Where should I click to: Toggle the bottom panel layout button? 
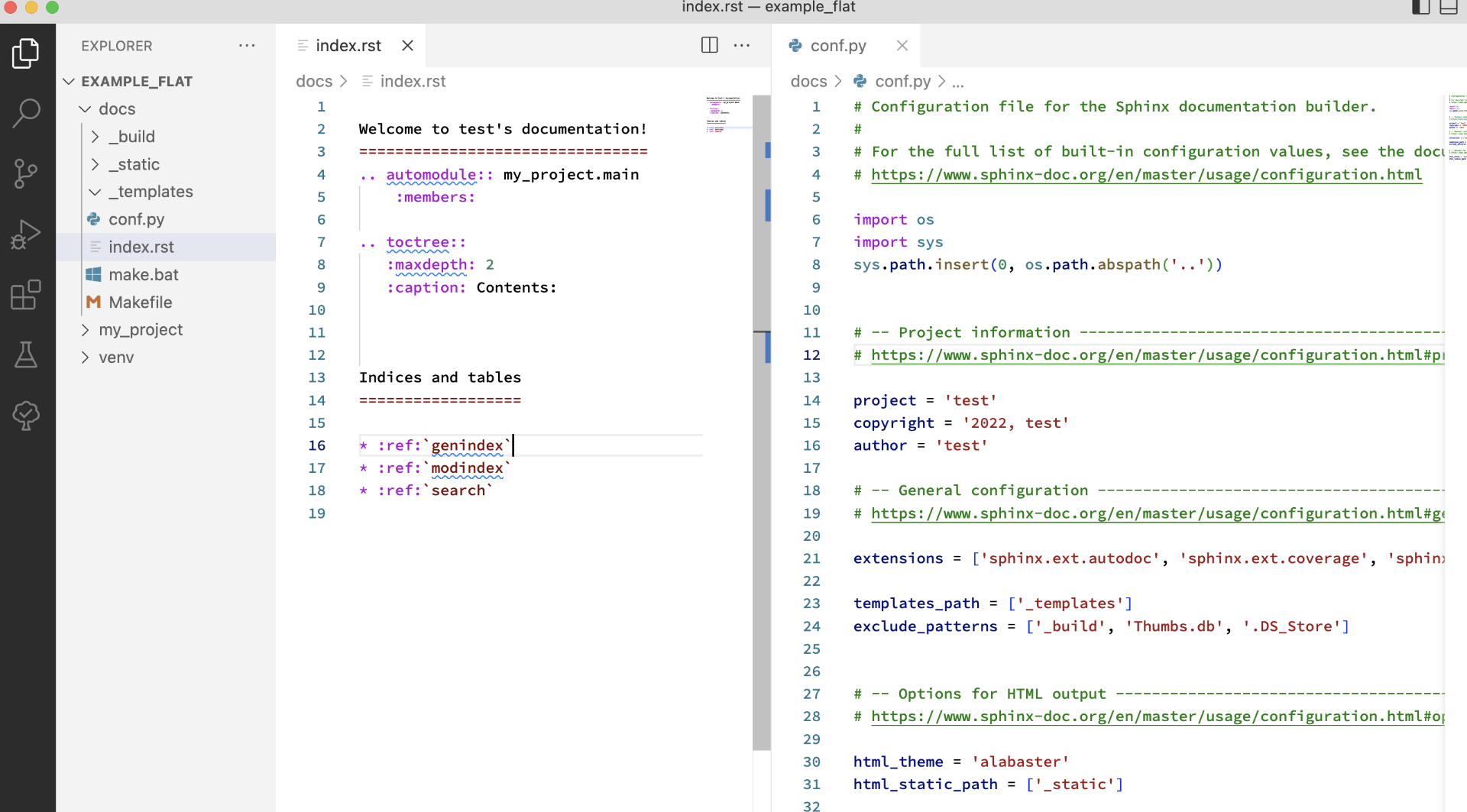[1449, 8]
